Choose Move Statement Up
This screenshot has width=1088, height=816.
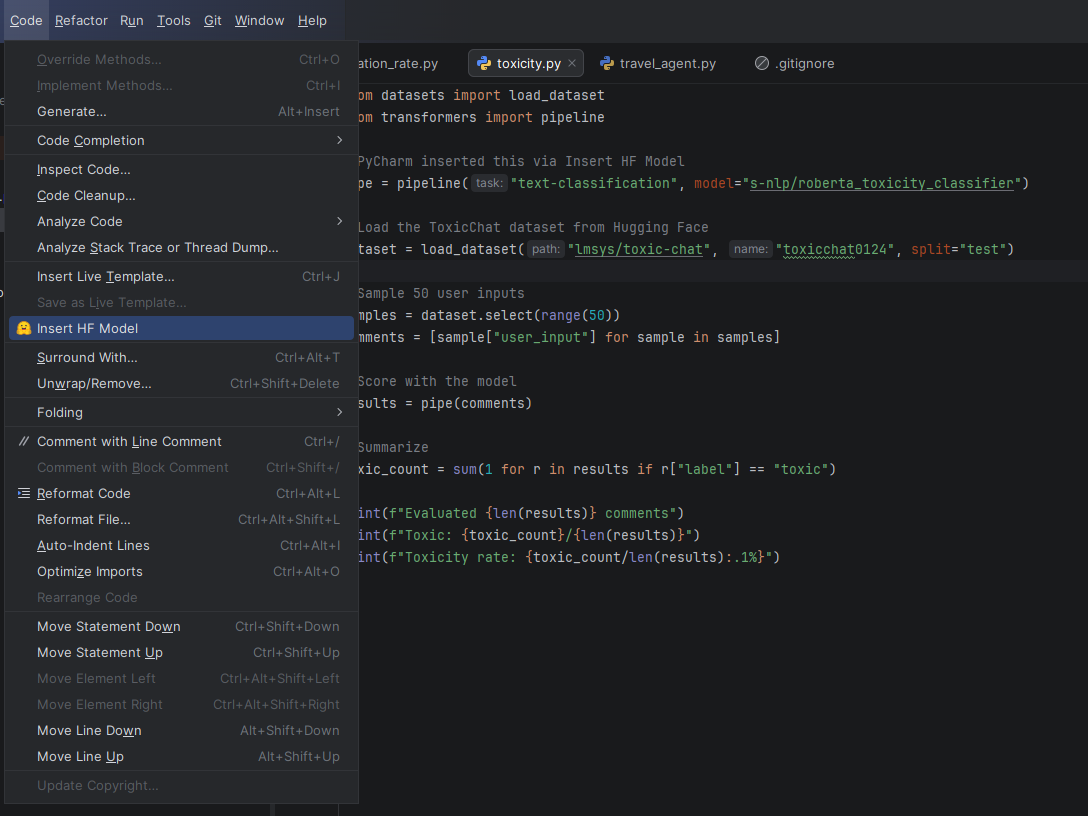tap(182, 653)
